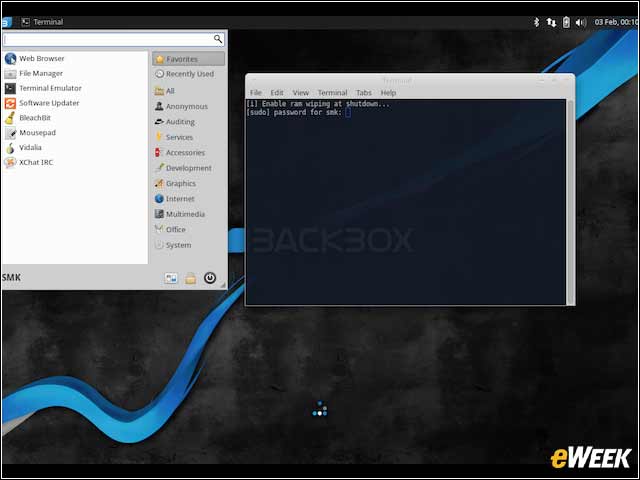This screenshot has width=640, height=480.
Task: Click the power log out button
Action: coord(210,278)
